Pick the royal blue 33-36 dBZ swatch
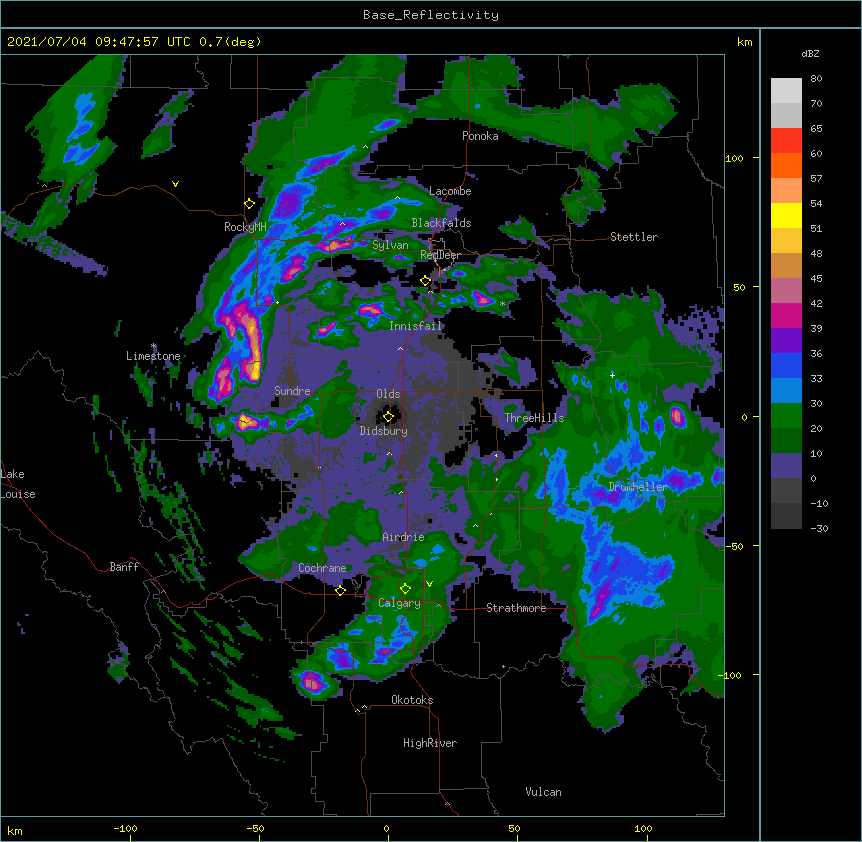 click(x=786, y=365)
